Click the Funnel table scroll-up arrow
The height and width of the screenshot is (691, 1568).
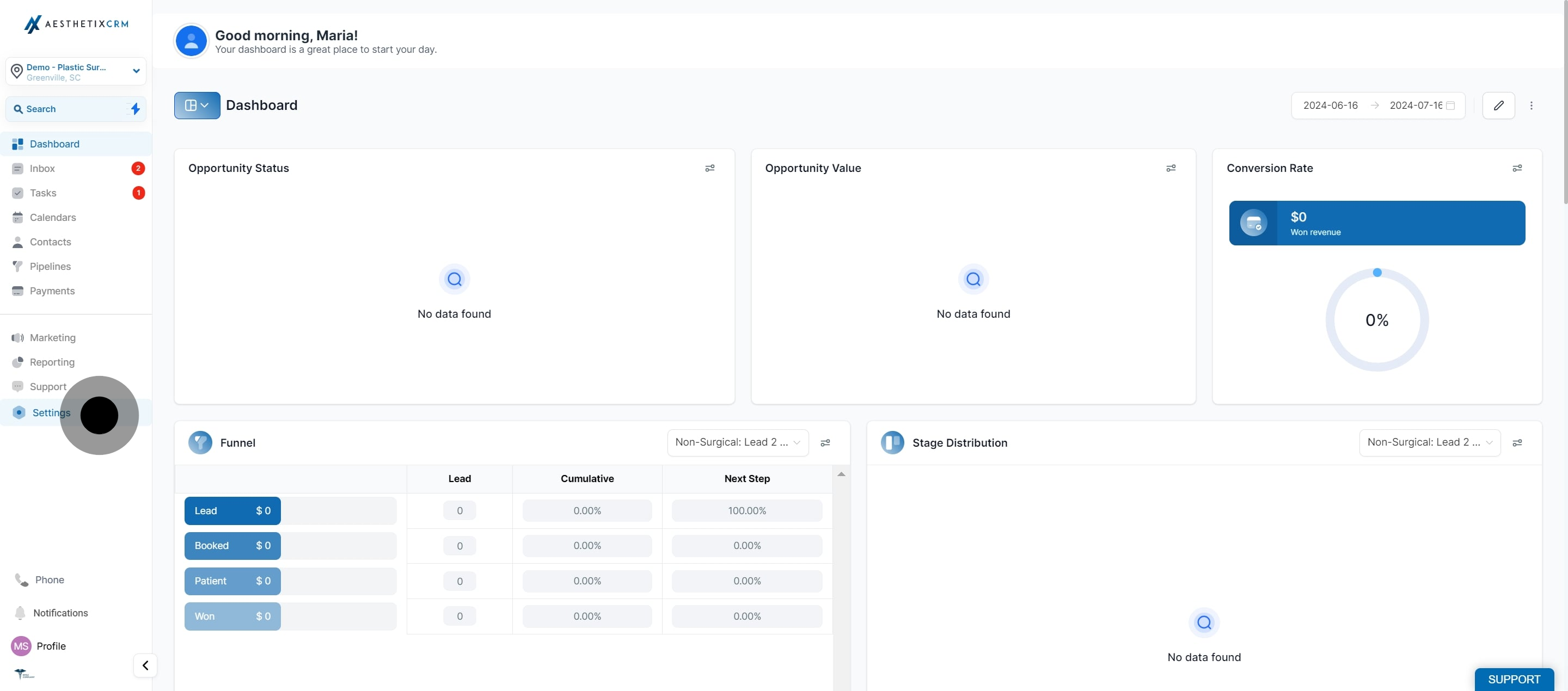841,474
